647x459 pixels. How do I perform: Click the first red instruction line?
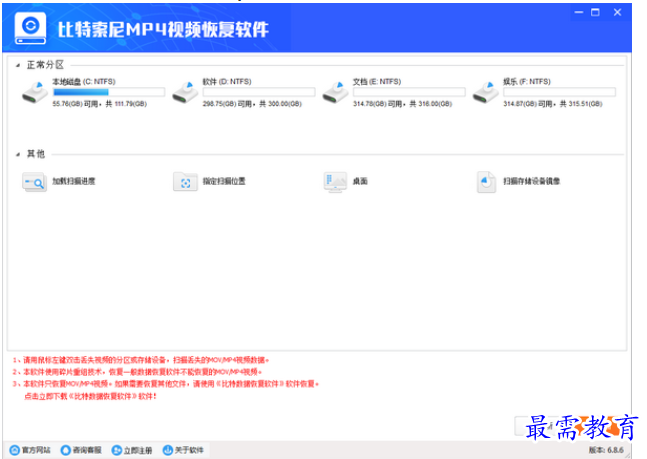pyautogui.click(x=141, y=360)
